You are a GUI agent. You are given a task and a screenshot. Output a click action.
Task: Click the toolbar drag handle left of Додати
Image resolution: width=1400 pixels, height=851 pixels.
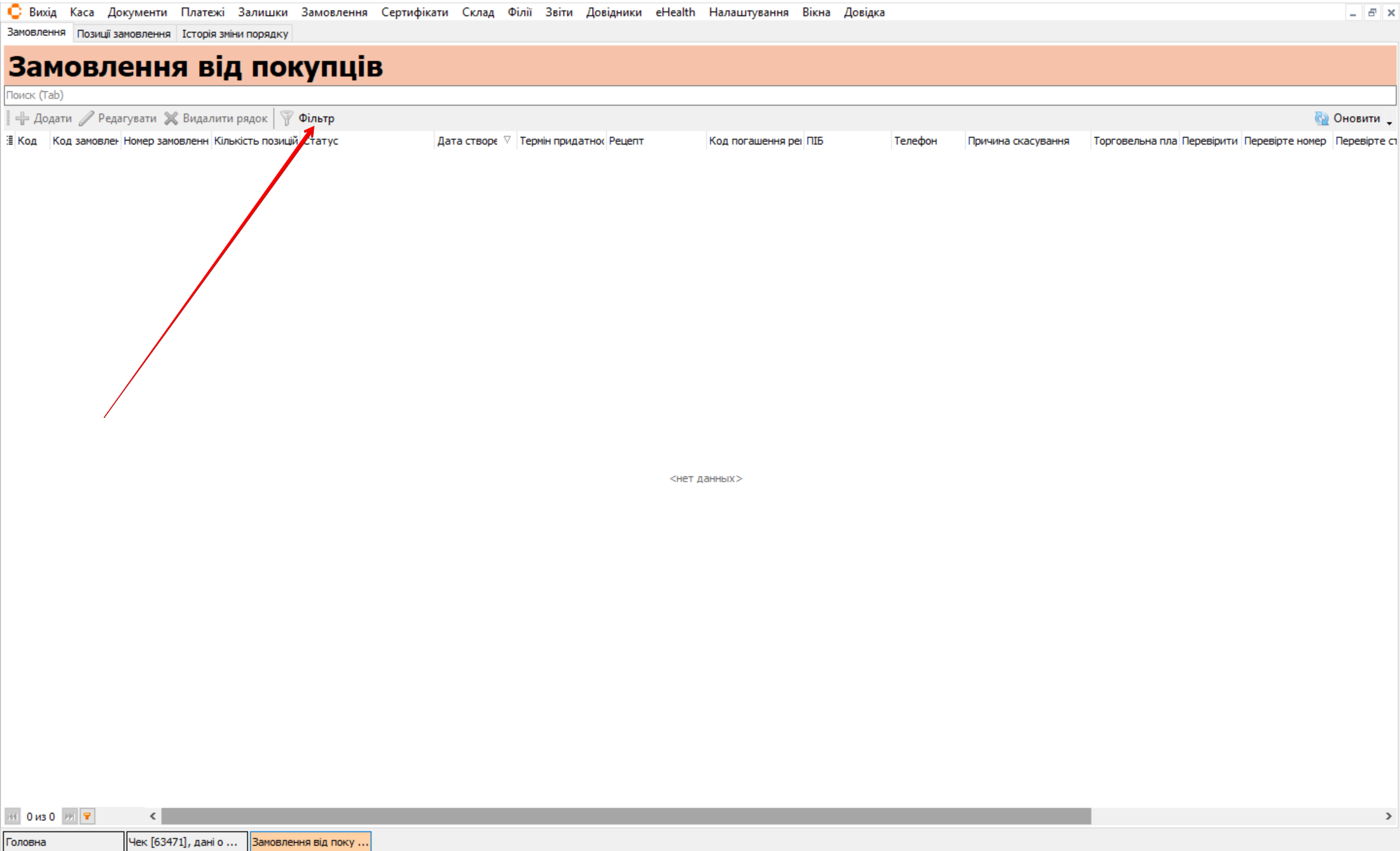8,119
